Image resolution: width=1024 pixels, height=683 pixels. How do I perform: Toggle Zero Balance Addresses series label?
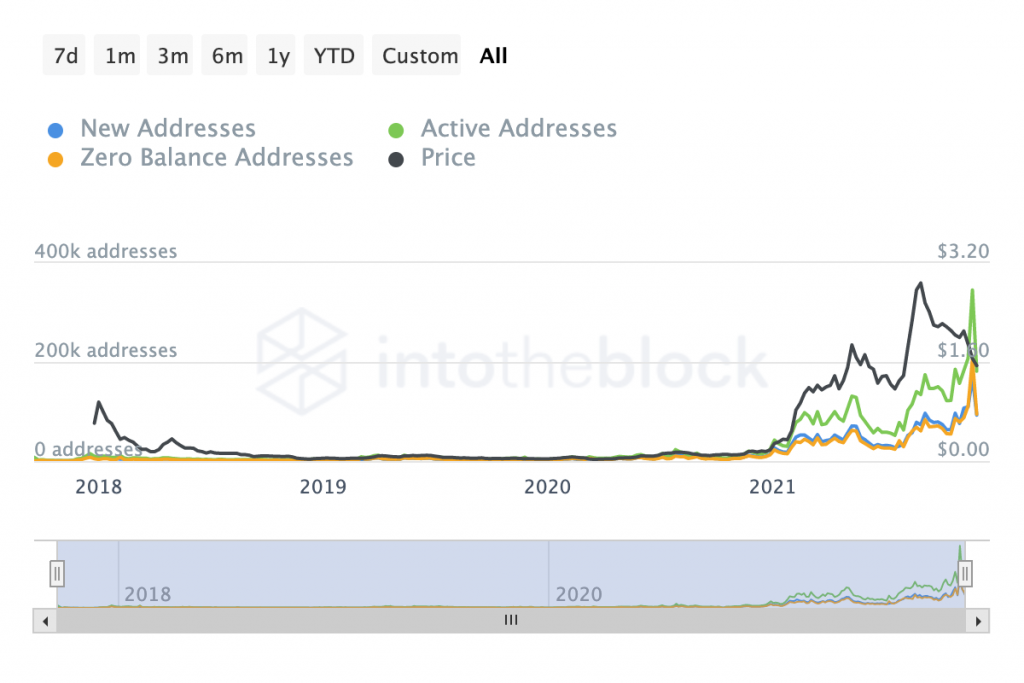point(216,158)
